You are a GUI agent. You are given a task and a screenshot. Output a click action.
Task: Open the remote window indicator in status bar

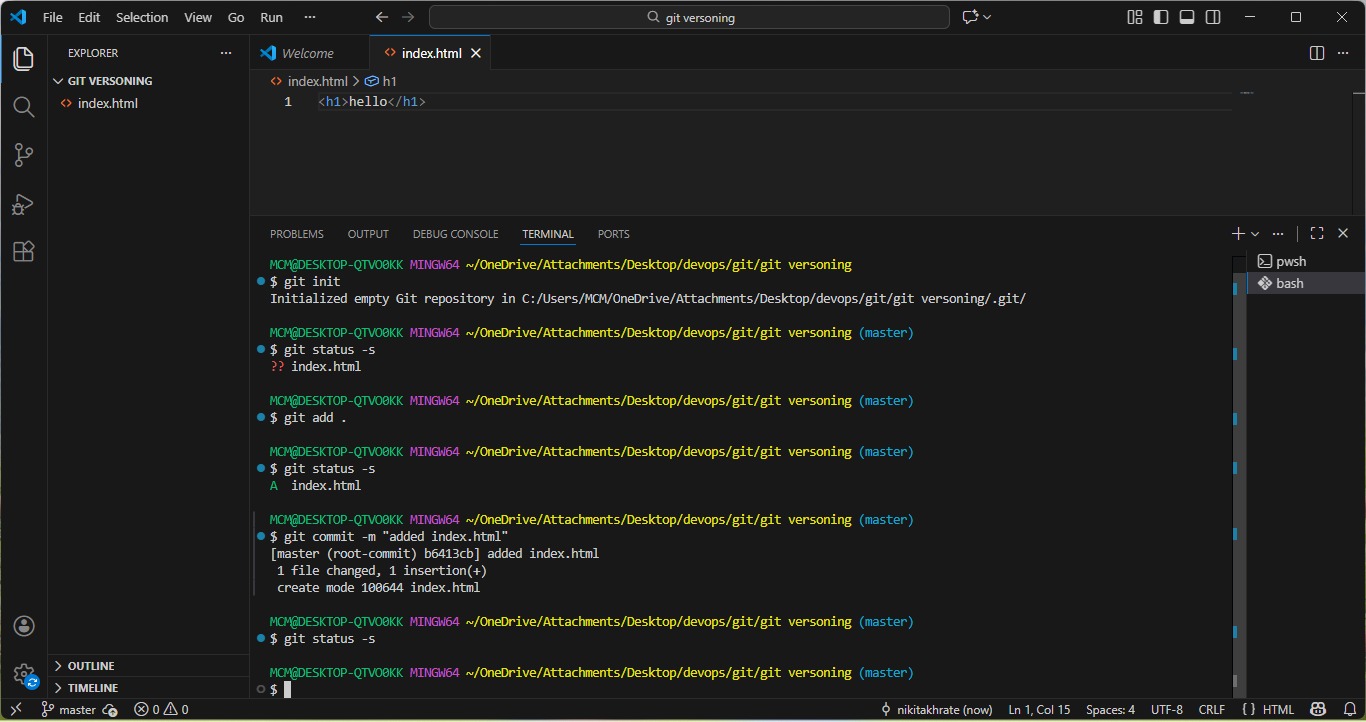click(x=16, y=709)
